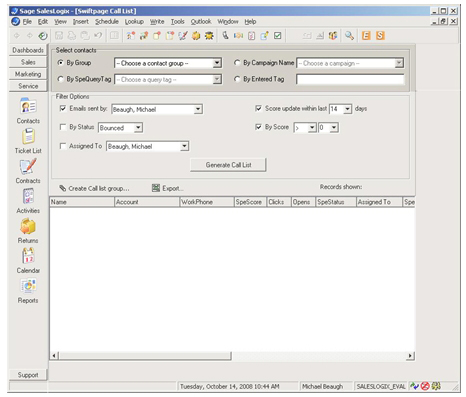Select the By Campaign Name radio button
Screen dimensions: 466x397
pos(237,63)
